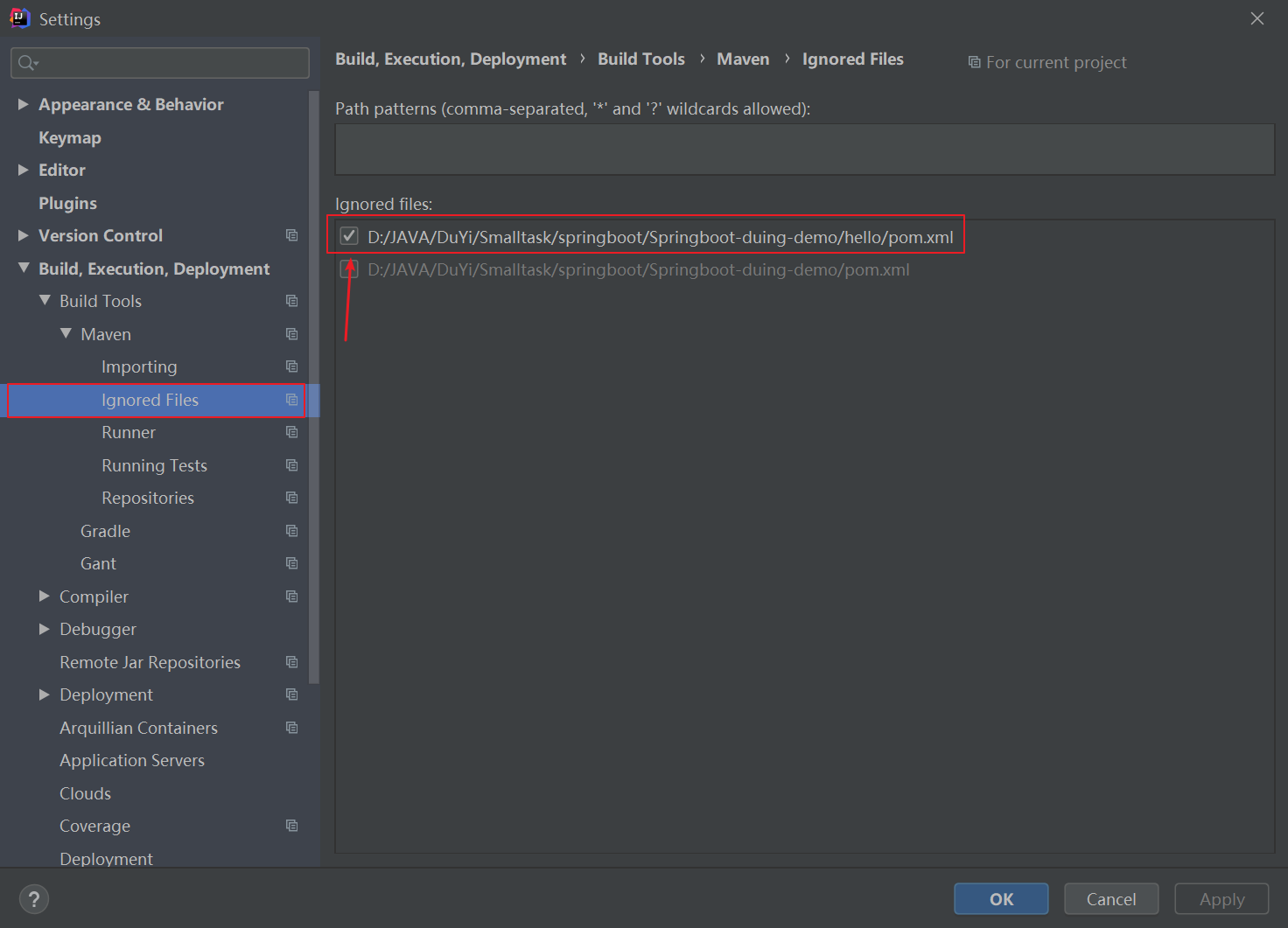The width and height of the screenshot is (1288, 928).
Task: Click the For current project icon
Action: (x=974, y=62)
